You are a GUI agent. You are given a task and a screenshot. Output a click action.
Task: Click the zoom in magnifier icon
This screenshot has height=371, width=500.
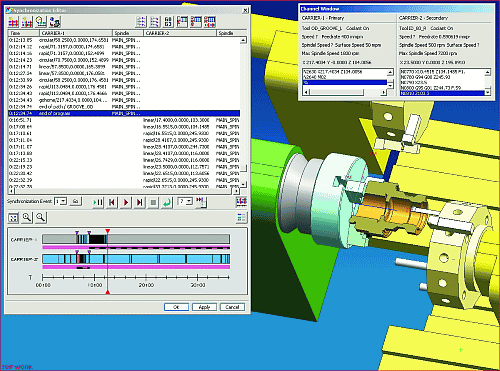[27, 218]
